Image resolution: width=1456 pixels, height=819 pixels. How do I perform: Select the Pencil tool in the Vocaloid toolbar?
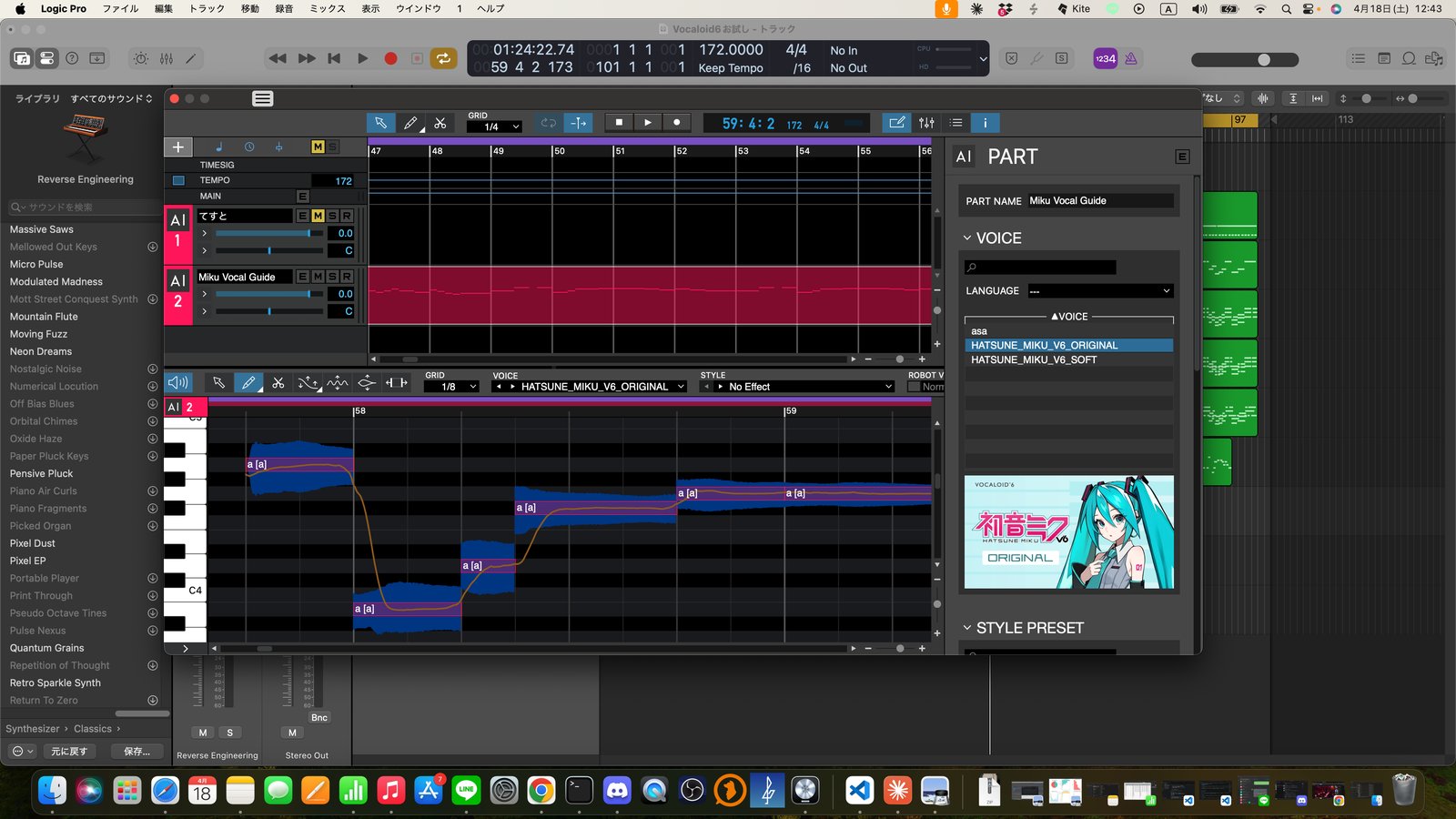(x=410, y=122)
